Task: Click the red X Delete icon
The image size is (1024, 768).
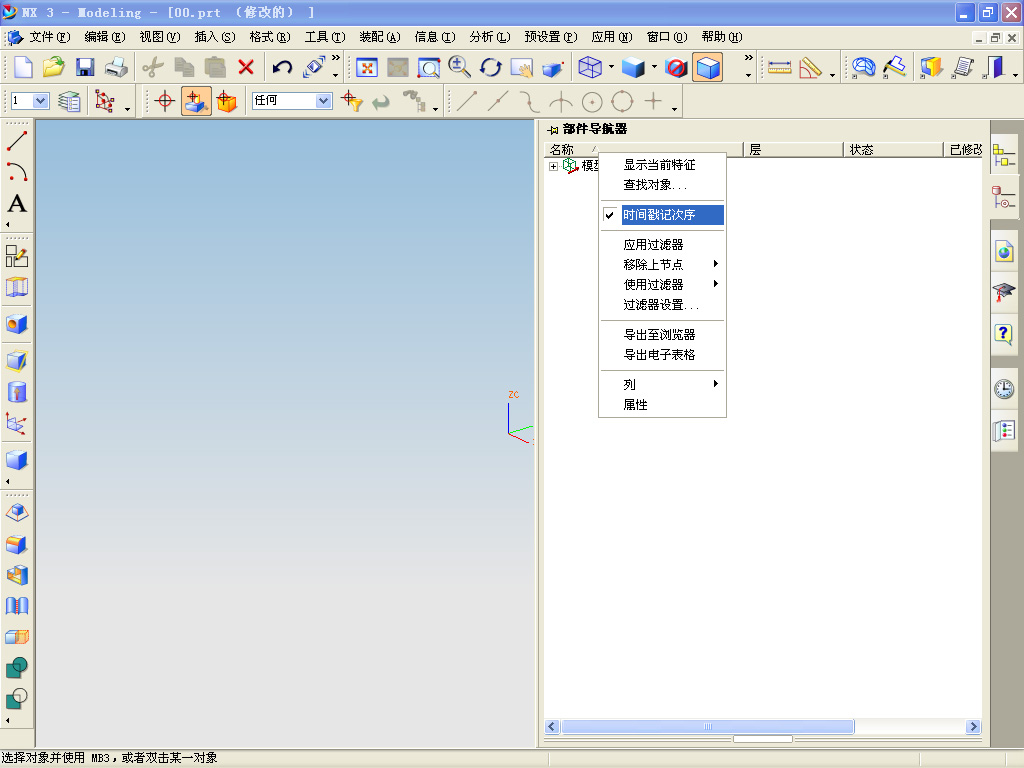Action: 246,67
